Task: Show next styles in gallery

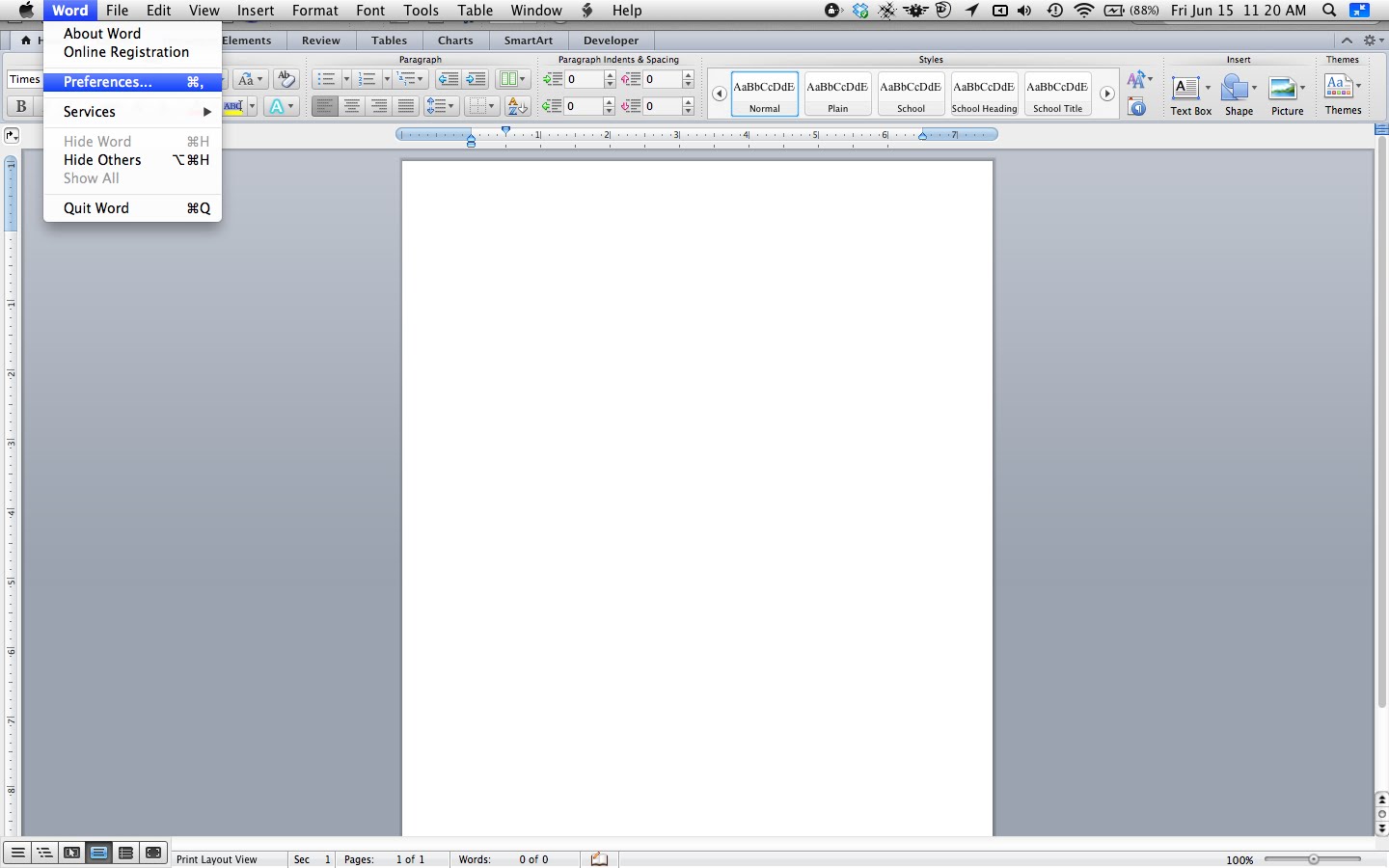Action: click(x=1107, y=94)
